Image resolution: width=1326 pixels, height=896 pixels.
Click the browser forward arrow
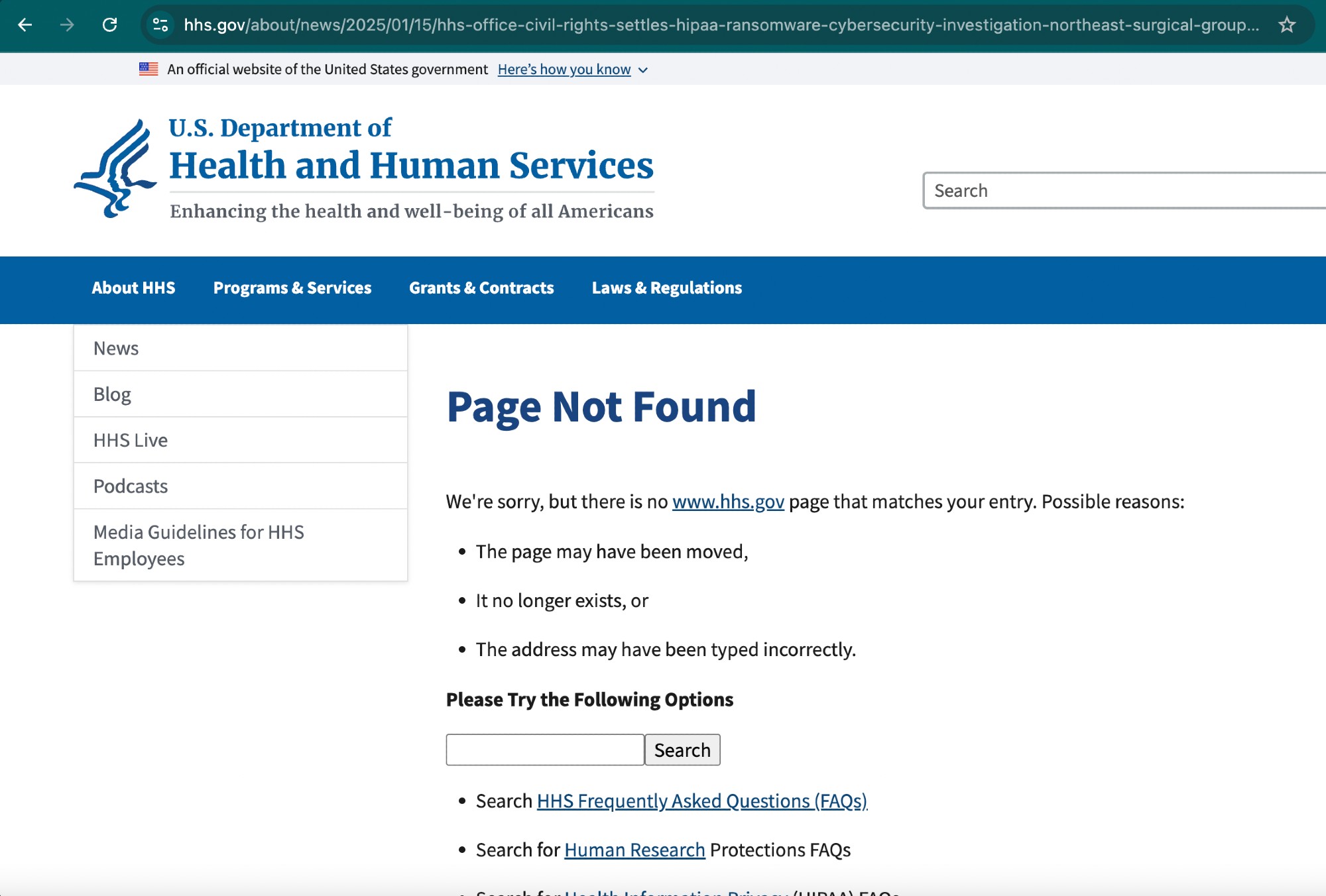[x=67, y=25]
